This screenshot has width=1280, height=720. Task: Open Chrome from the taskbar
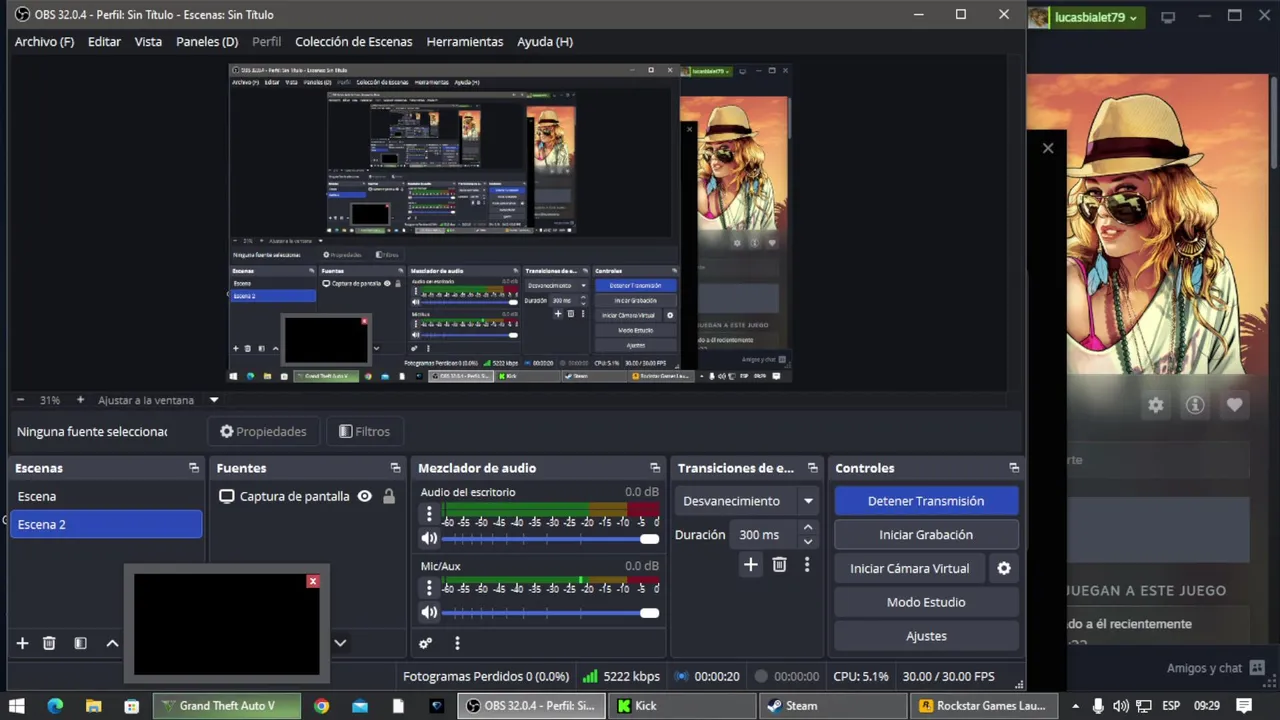[x=321, y=706]
